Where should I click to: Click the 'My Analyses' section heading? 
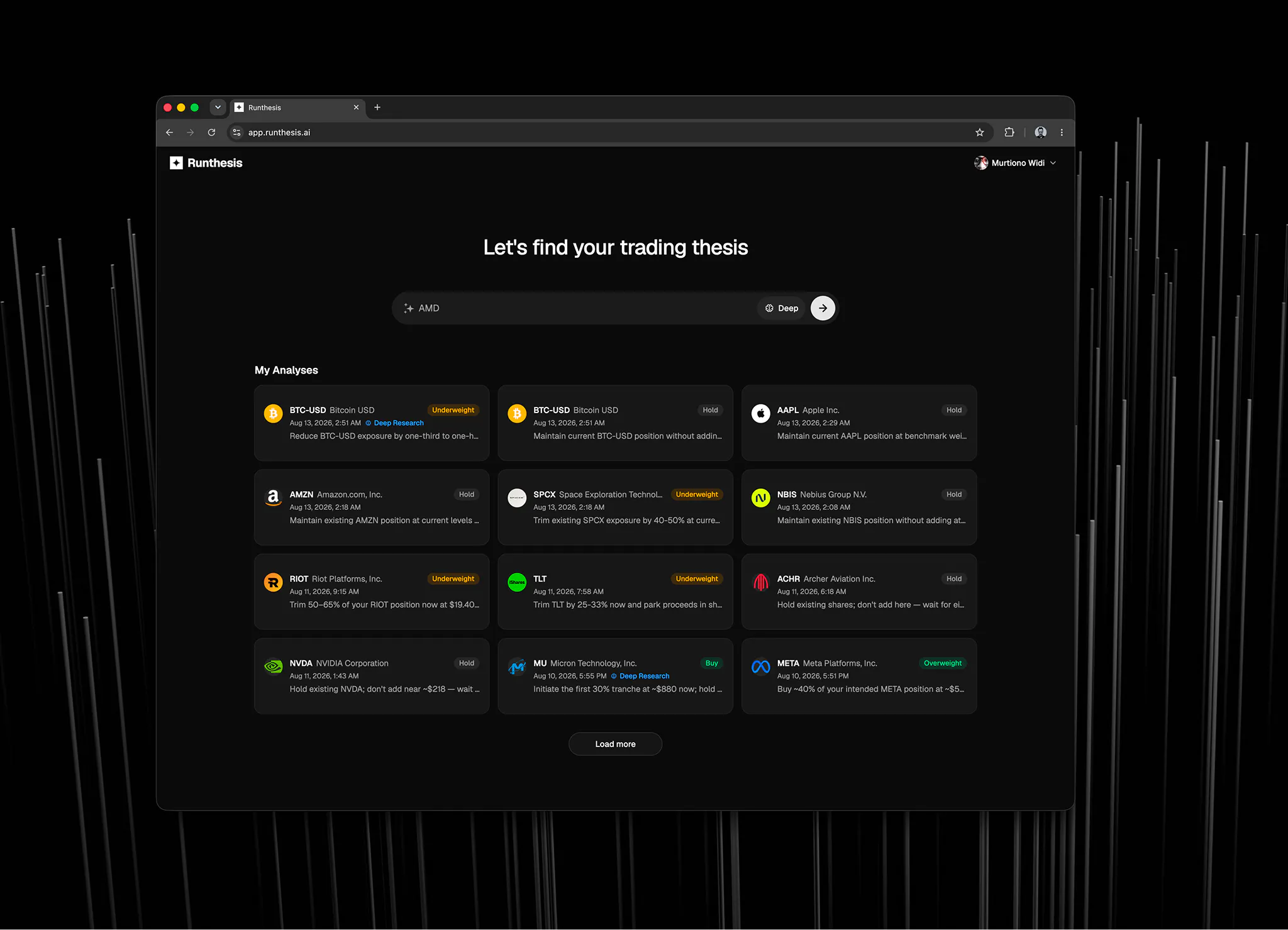(286, 370)
